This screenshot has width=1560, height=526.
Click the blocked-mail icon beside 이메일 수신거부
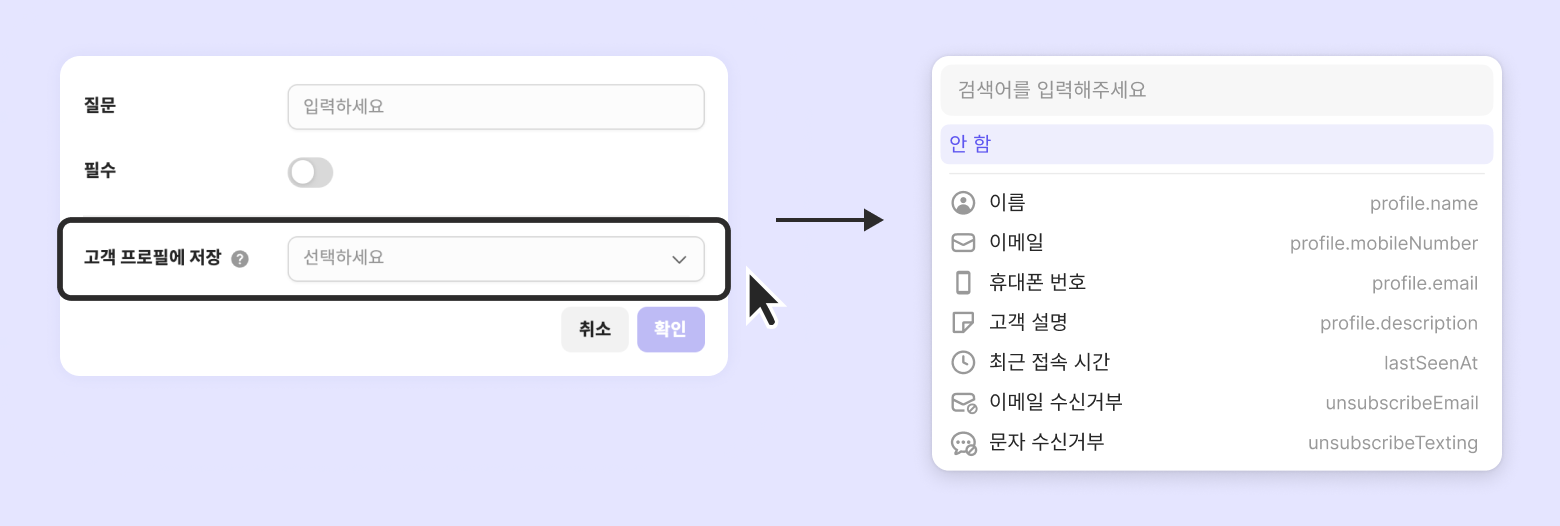[x=963, y=403]
